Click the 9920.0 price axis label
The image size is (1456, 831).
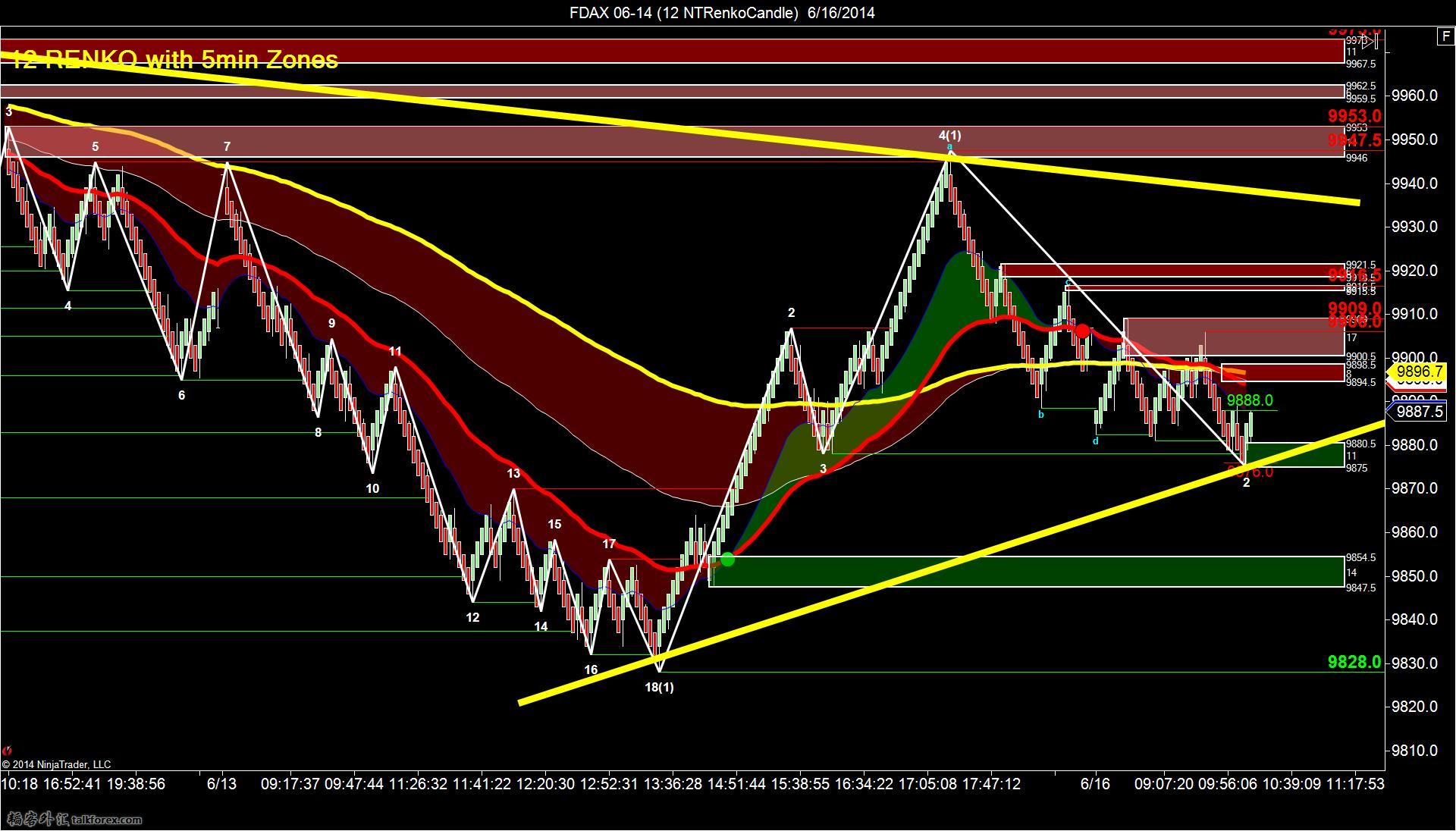pos(1415,271)
